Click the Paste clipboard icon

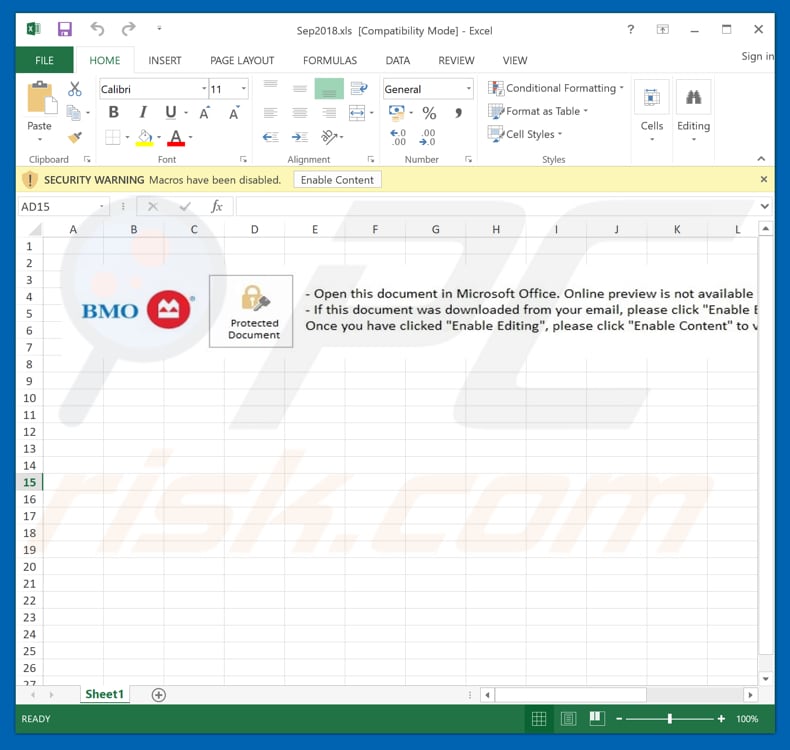[41, 98]
